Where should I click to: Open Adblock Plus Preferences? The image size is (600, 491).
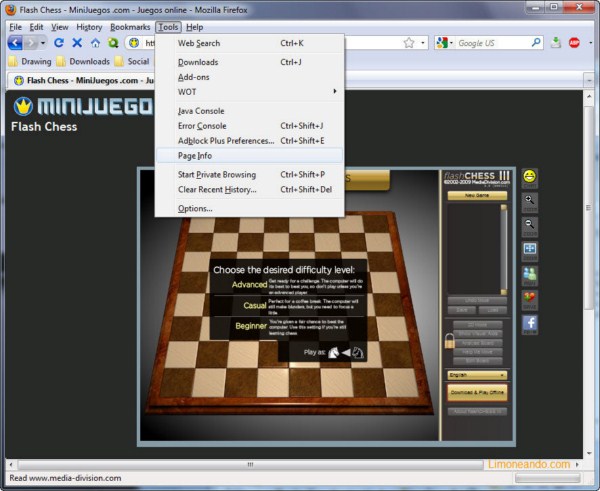[x=249, y=141]
